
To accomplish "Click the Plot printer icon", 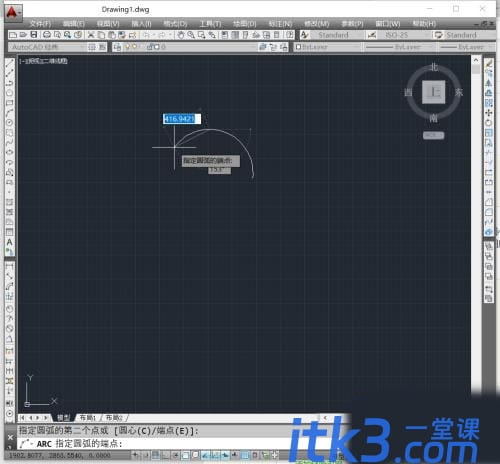I will click(47, 35).
